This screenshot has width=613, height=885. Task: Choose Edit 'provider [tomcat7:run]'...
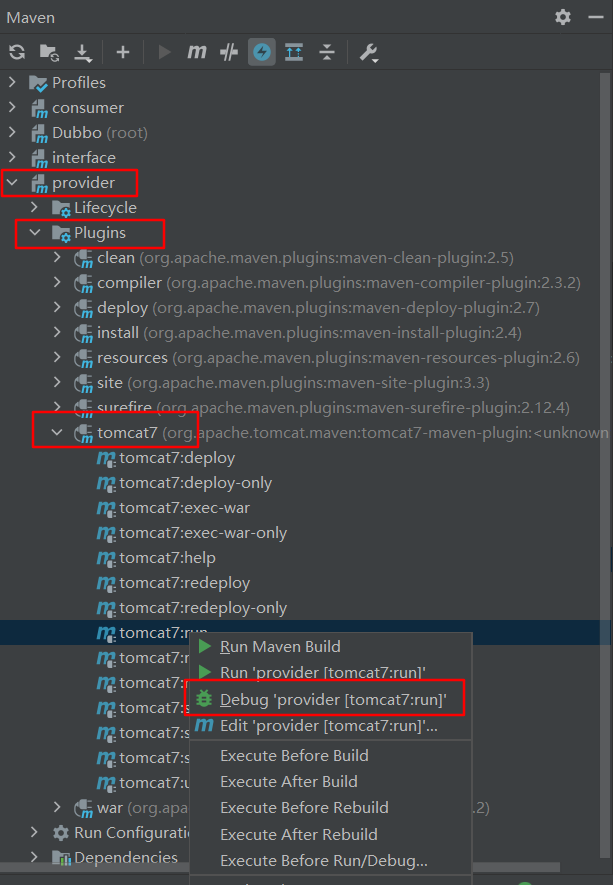coord(330,725)
